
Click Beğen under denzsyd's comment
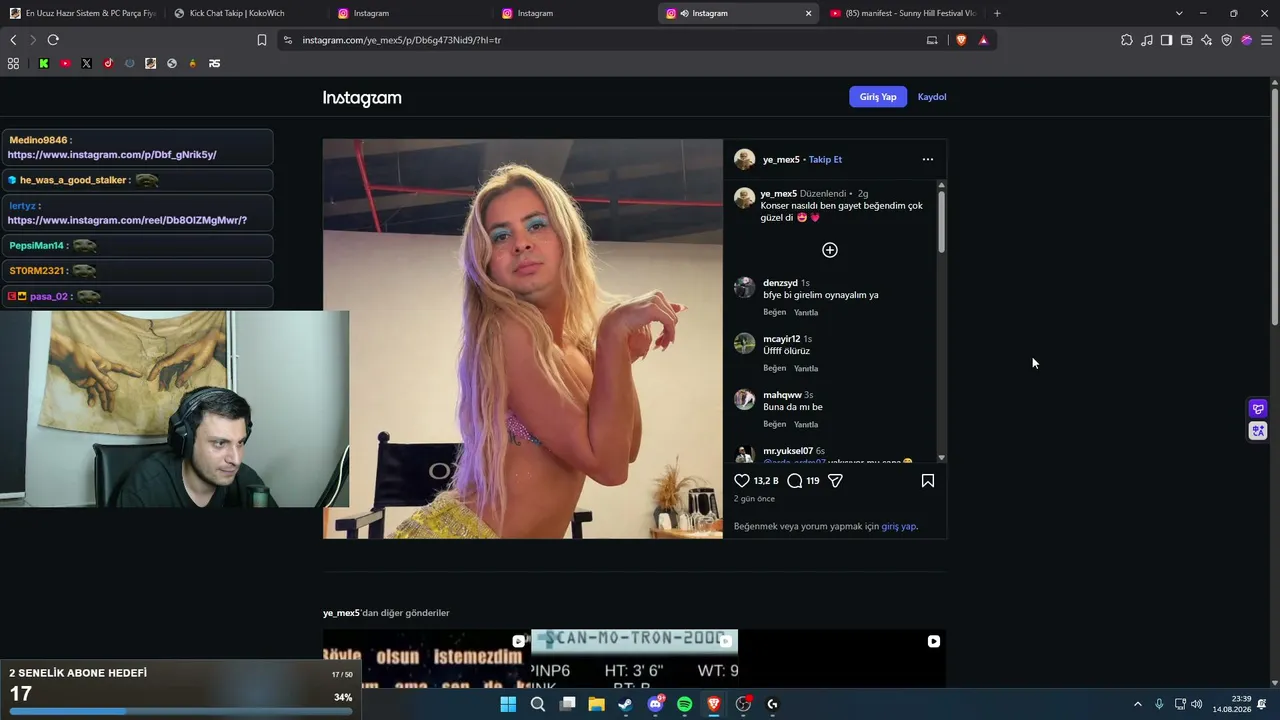(775, 312)
